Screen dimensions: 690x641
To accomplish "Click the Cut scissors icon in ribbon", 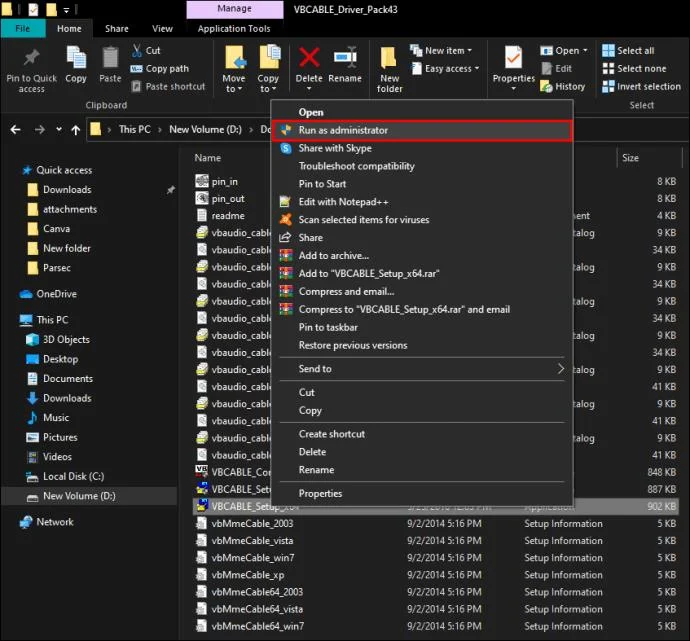I will point(136,50).
